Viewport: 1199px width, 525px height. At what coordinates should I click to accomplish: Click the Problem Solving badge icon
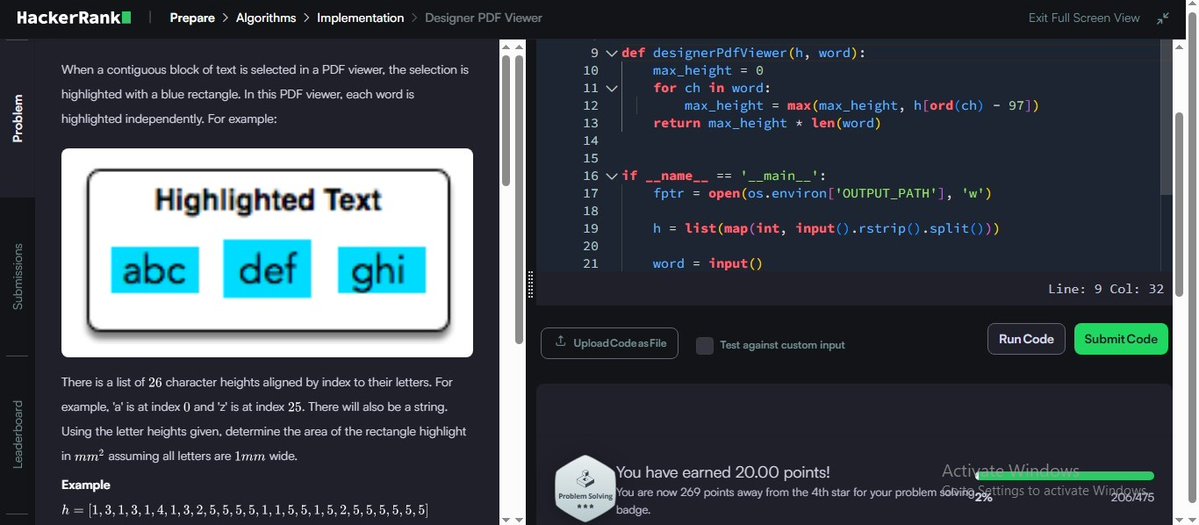tap(584, 488)
